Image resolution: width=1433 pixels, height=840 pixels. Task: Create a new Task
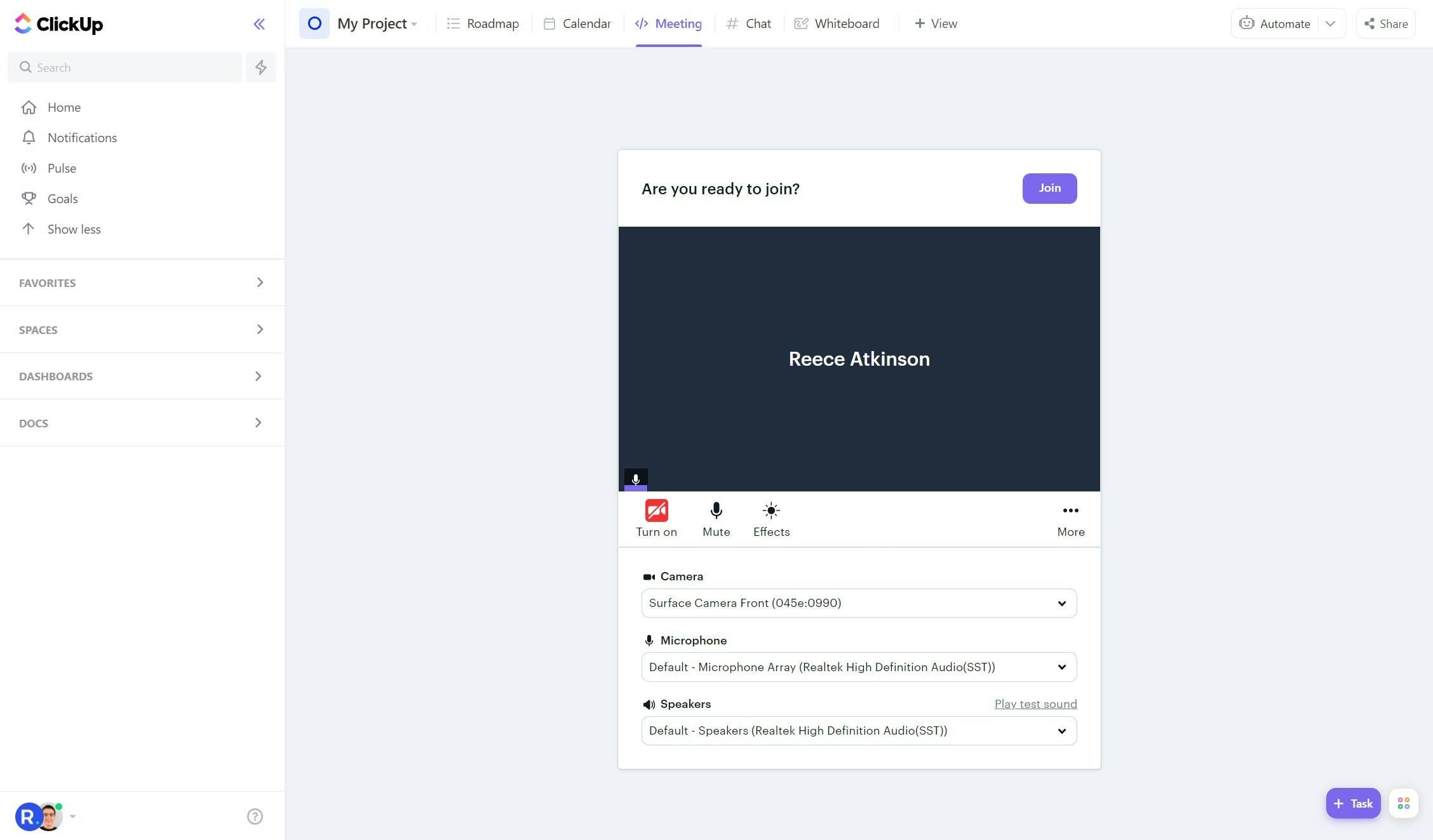[1353, 803]
